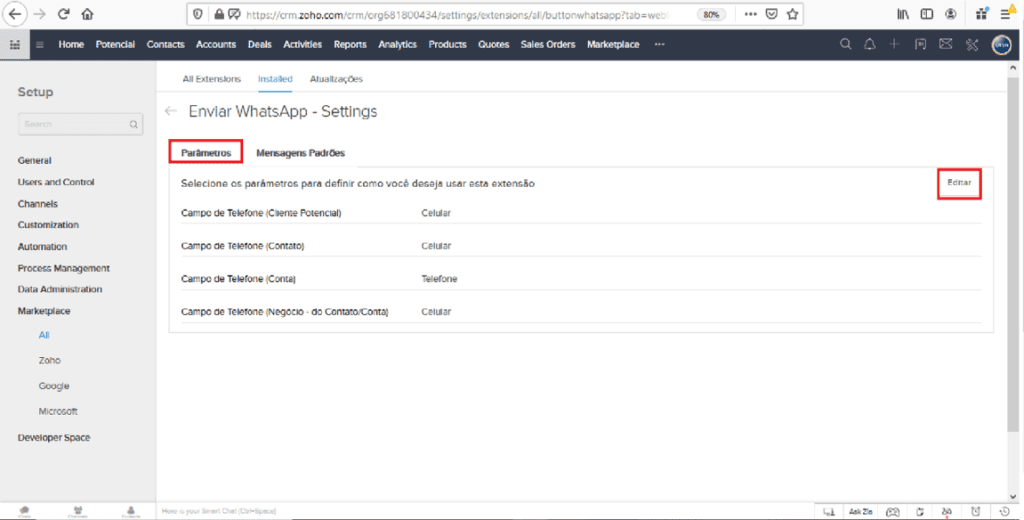This screenshot has width=1024, height=520.
Task: Open the mail envelope icon
Action: tap(945, 45)
